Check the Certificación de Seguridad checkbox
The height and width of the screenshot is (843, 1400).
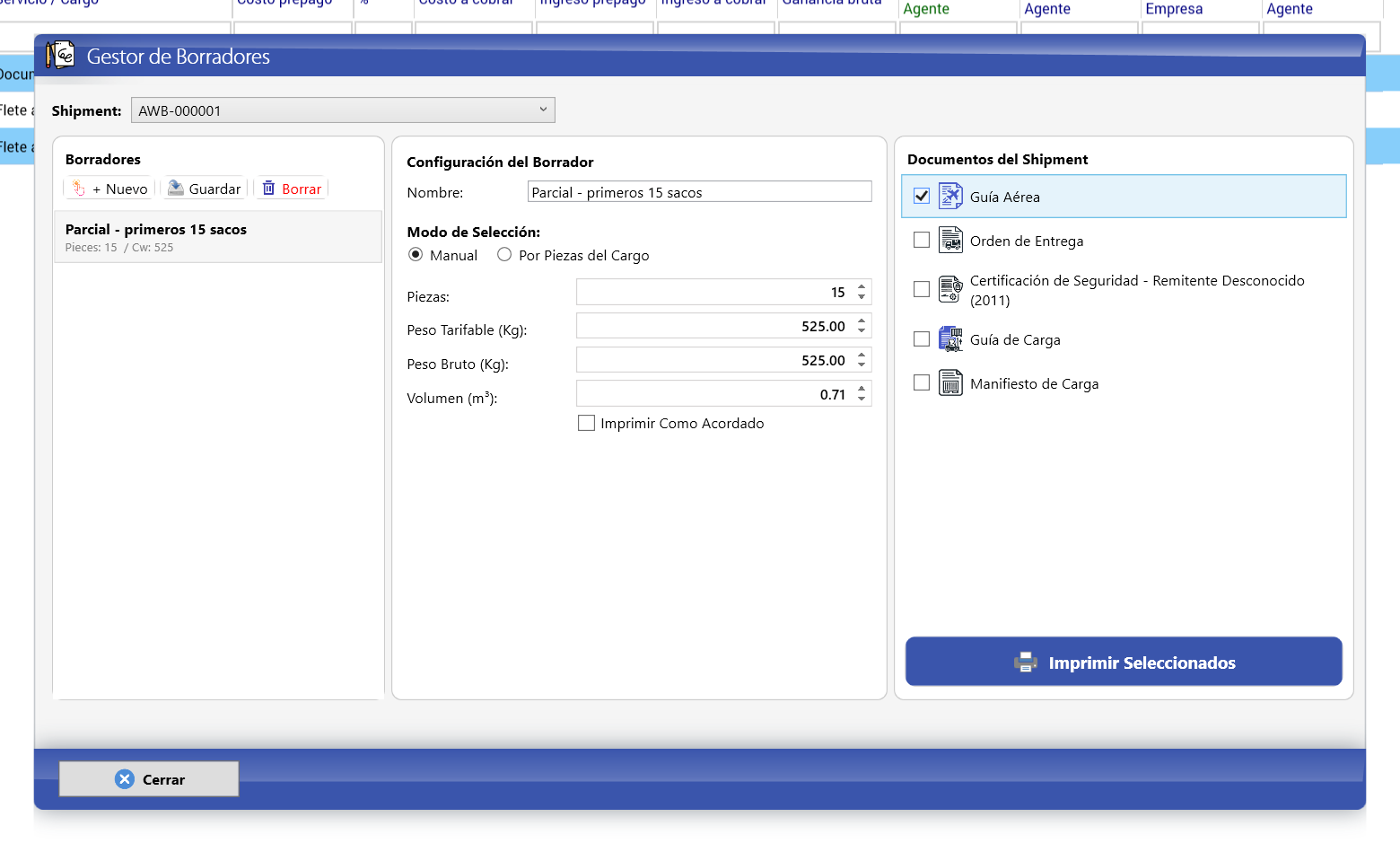tap(922, 289)
